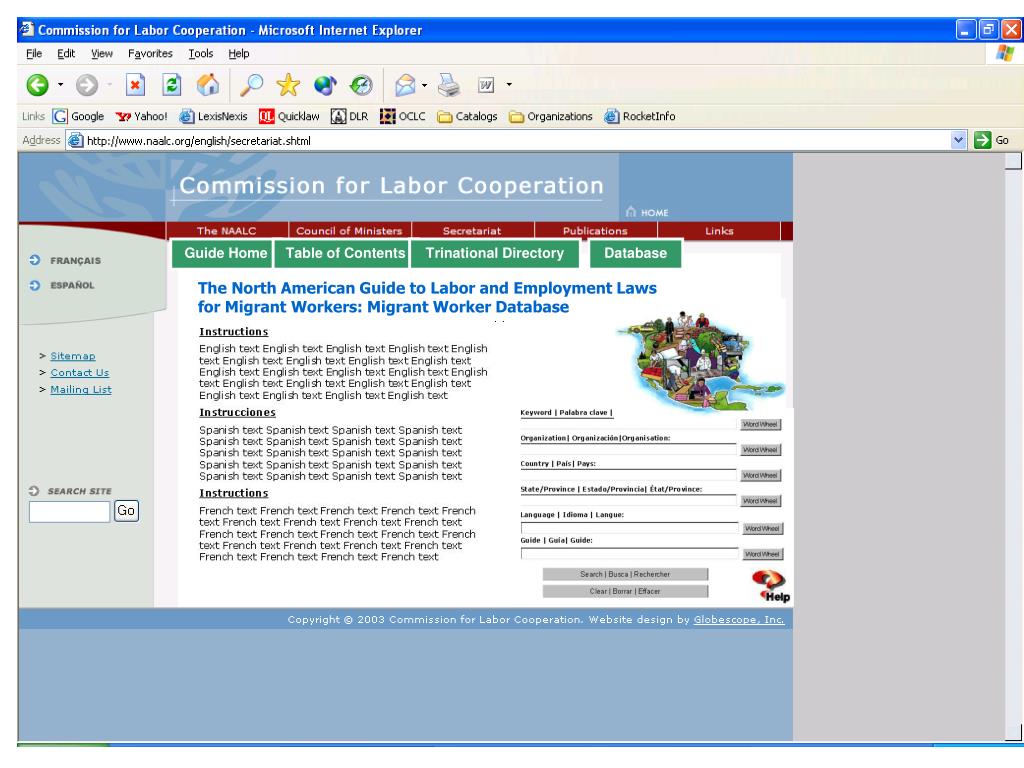Click Word Wheel button for State/Province field
The image size is (1024, 768).
click(760, 501)
